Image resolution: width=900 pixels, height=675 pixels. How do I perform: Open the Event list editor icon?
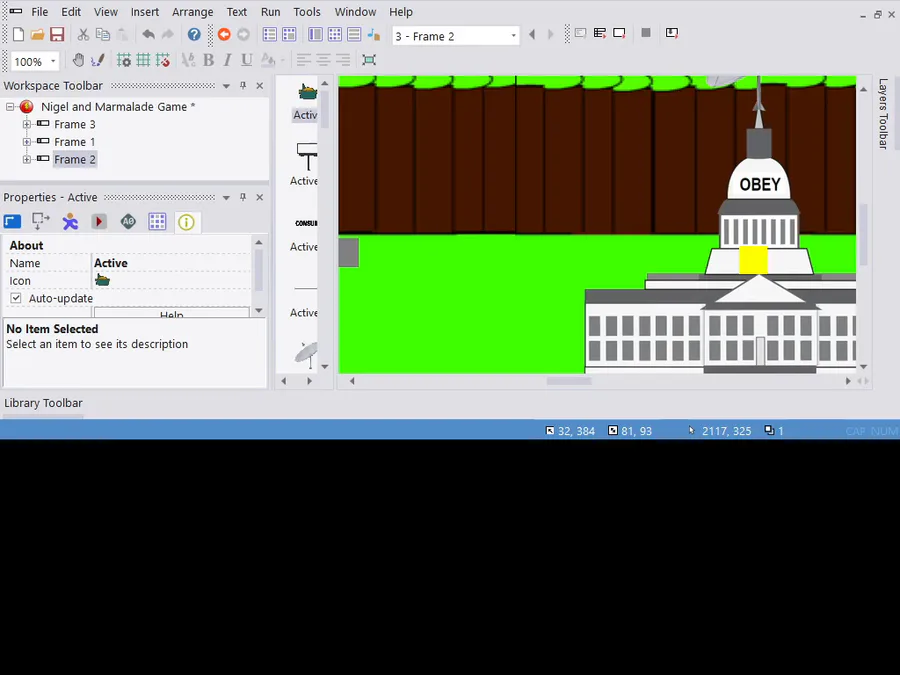point(354,34)
